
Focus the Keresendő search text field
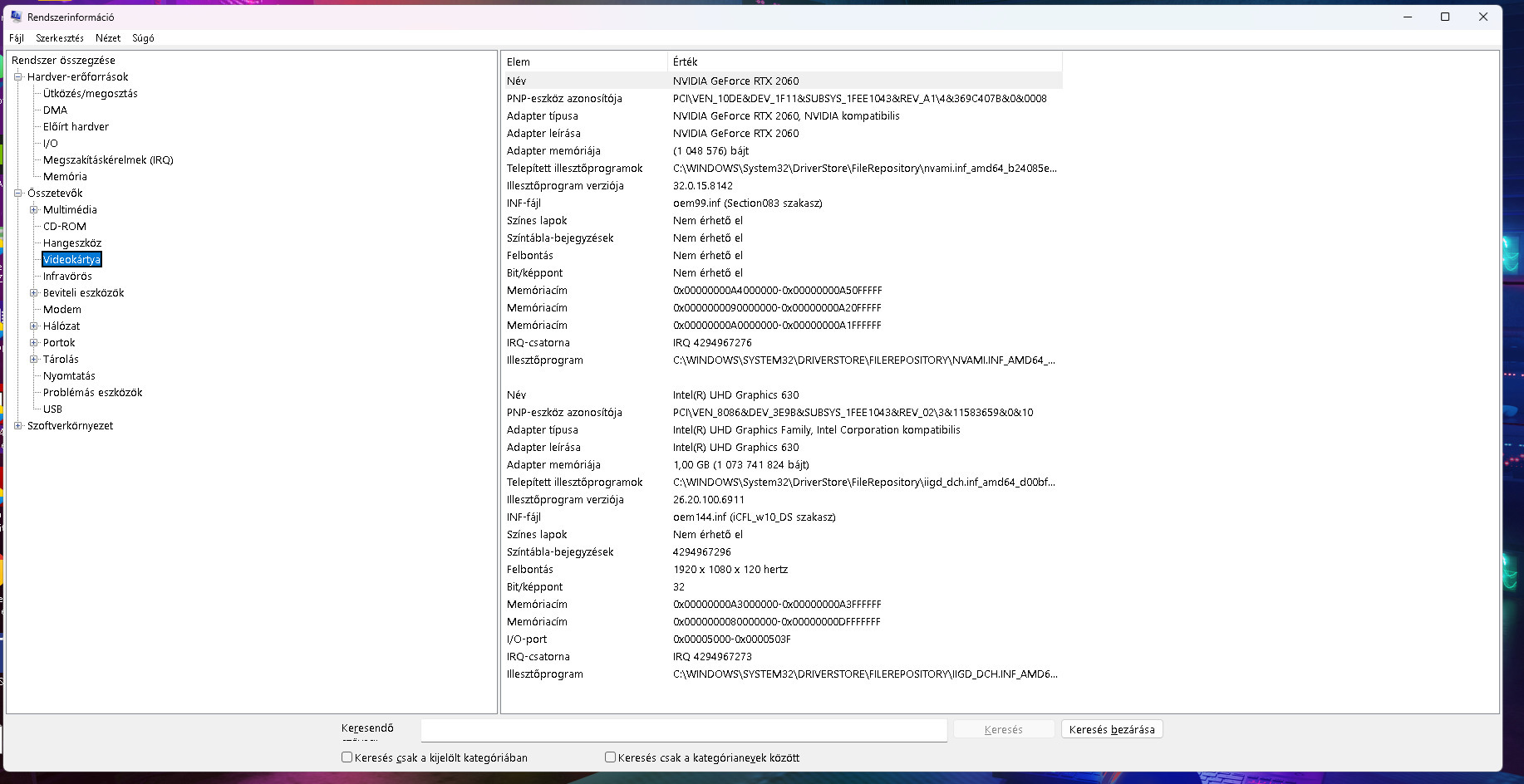point(684,730)
